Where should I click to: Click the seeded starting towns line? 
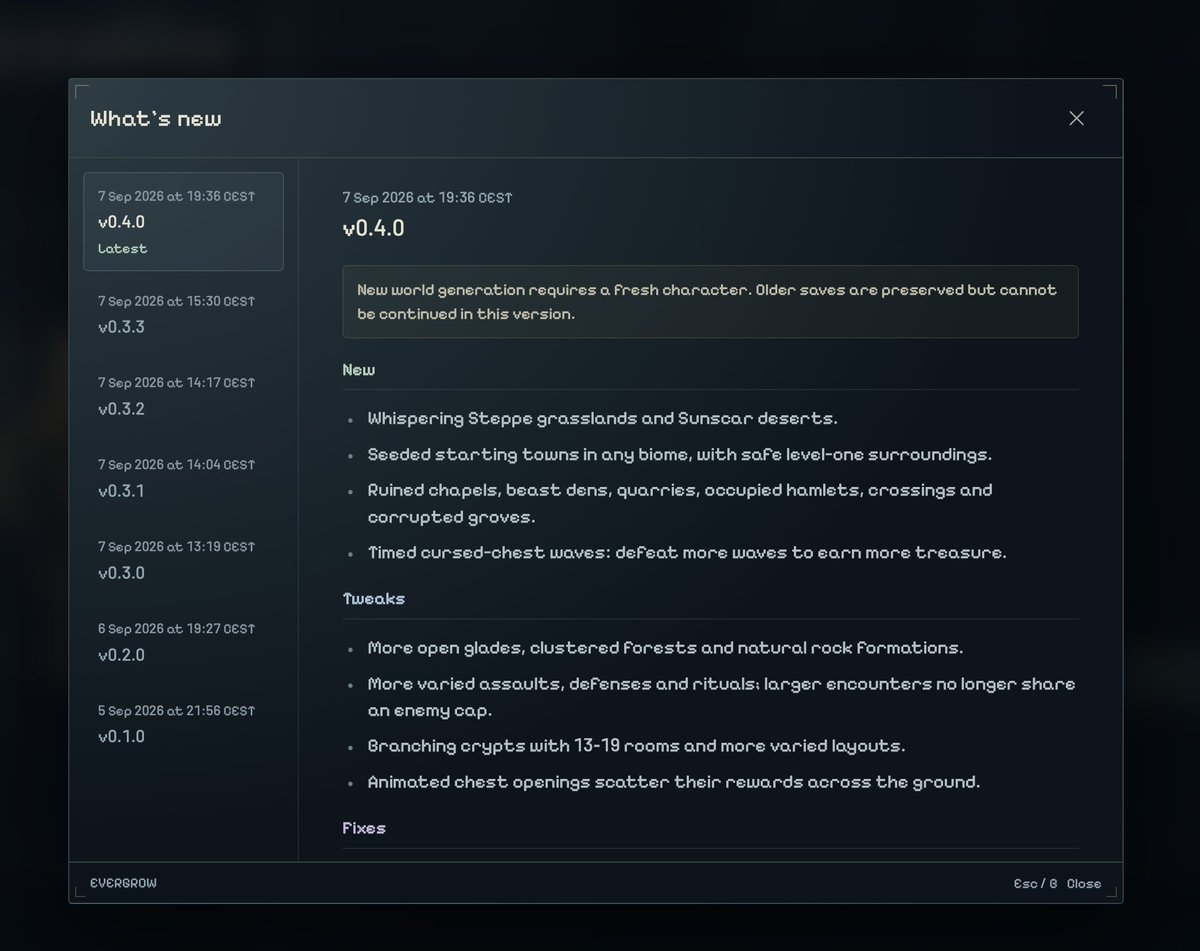[680, 454]
